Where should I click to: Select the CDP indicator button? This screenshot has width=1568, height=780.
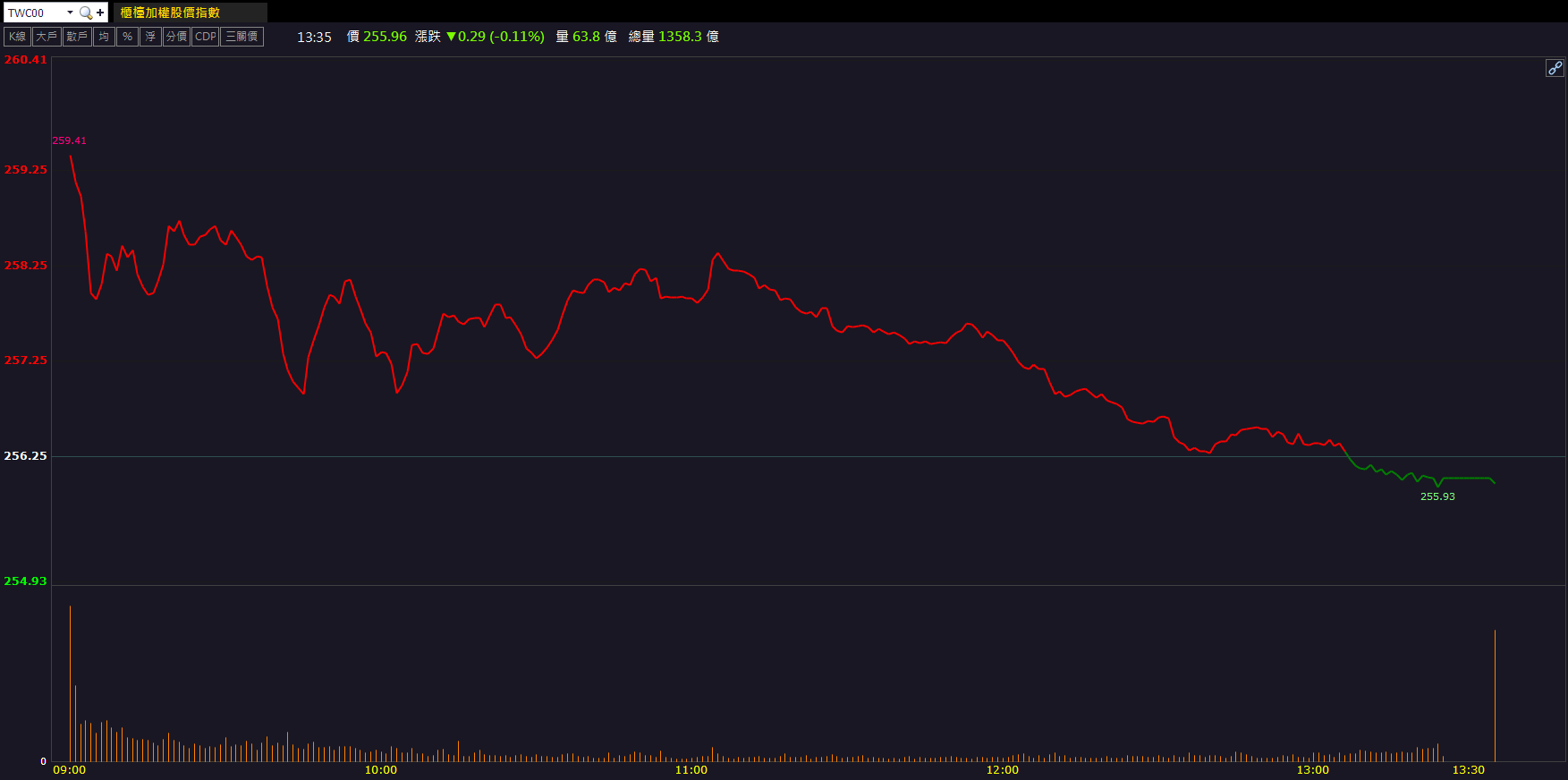(206, 37)
